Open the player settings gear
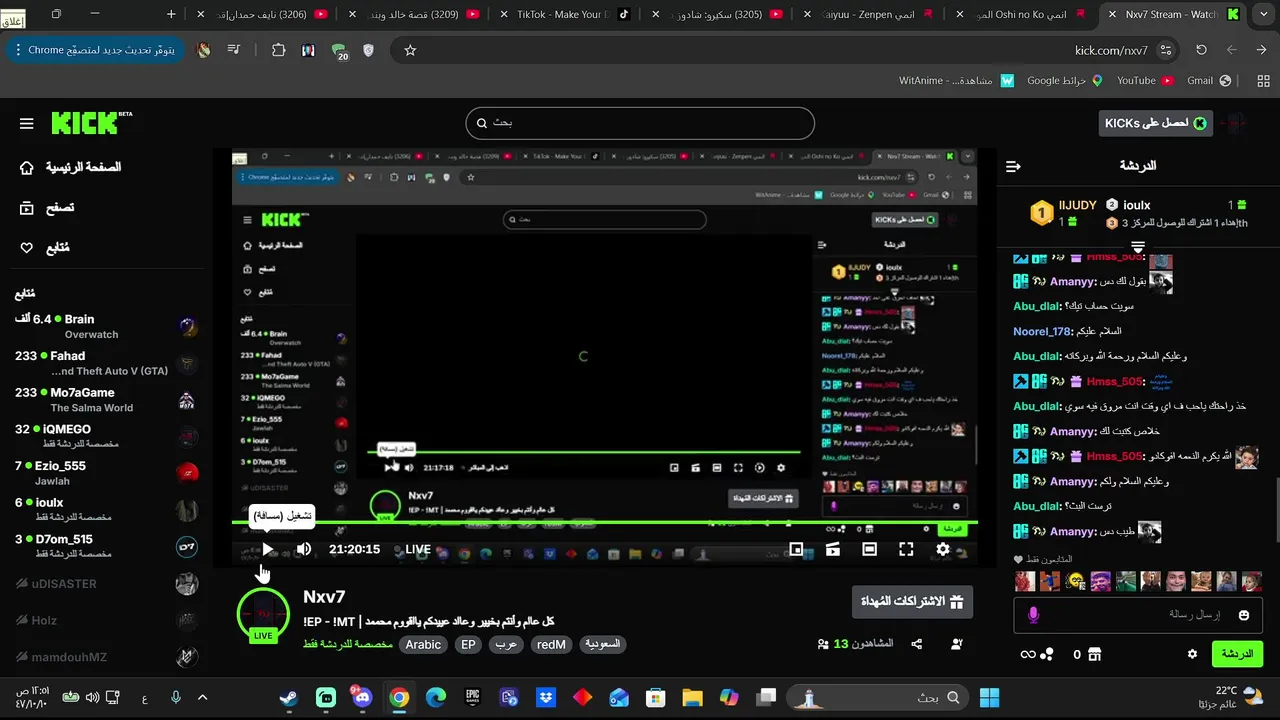Image resolution: width=1280 pixels, height=720 pixels. 943,549
